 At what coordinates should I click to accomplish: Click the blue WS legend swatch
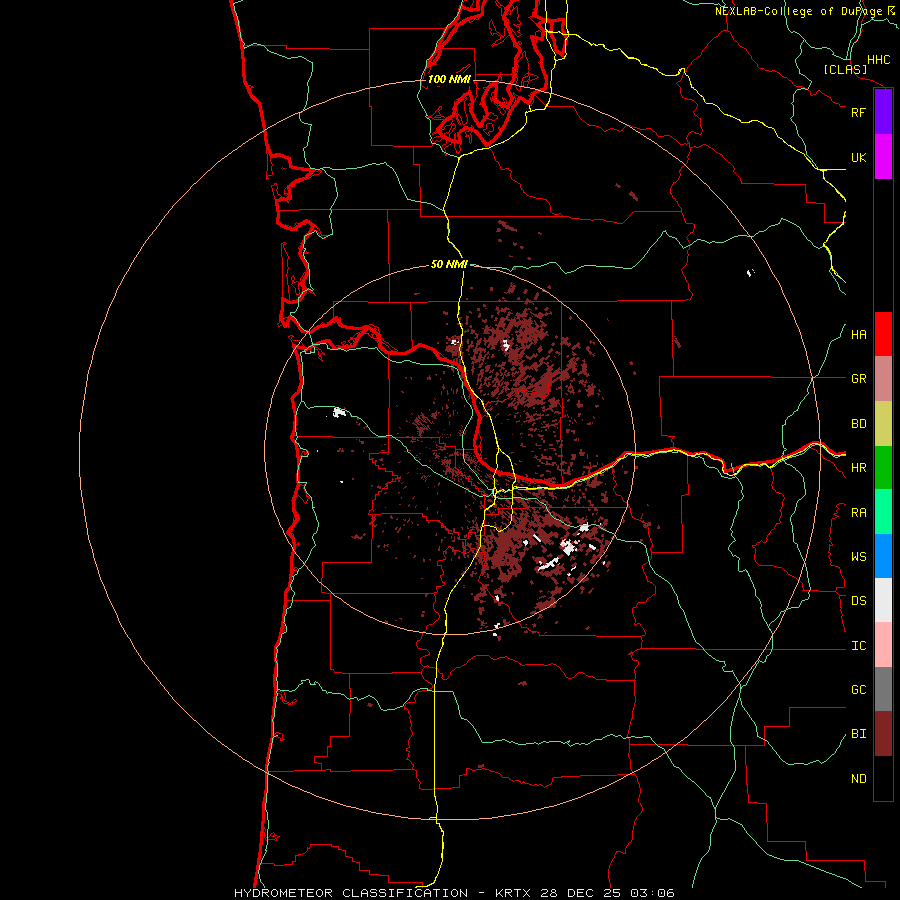click(x=883, y=556)
